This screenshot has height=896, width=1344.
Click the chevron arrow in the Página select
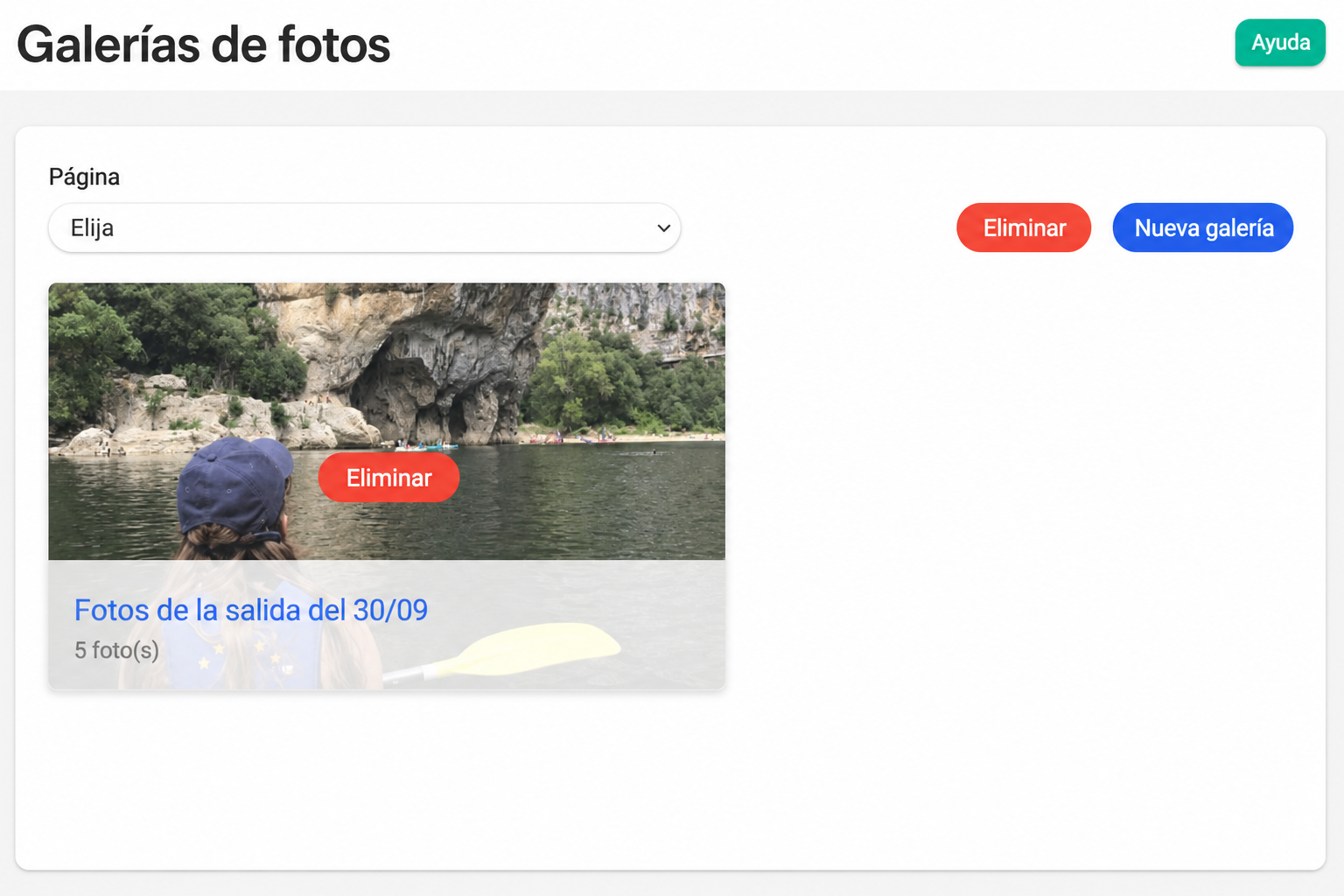click(x=663, y=228)
